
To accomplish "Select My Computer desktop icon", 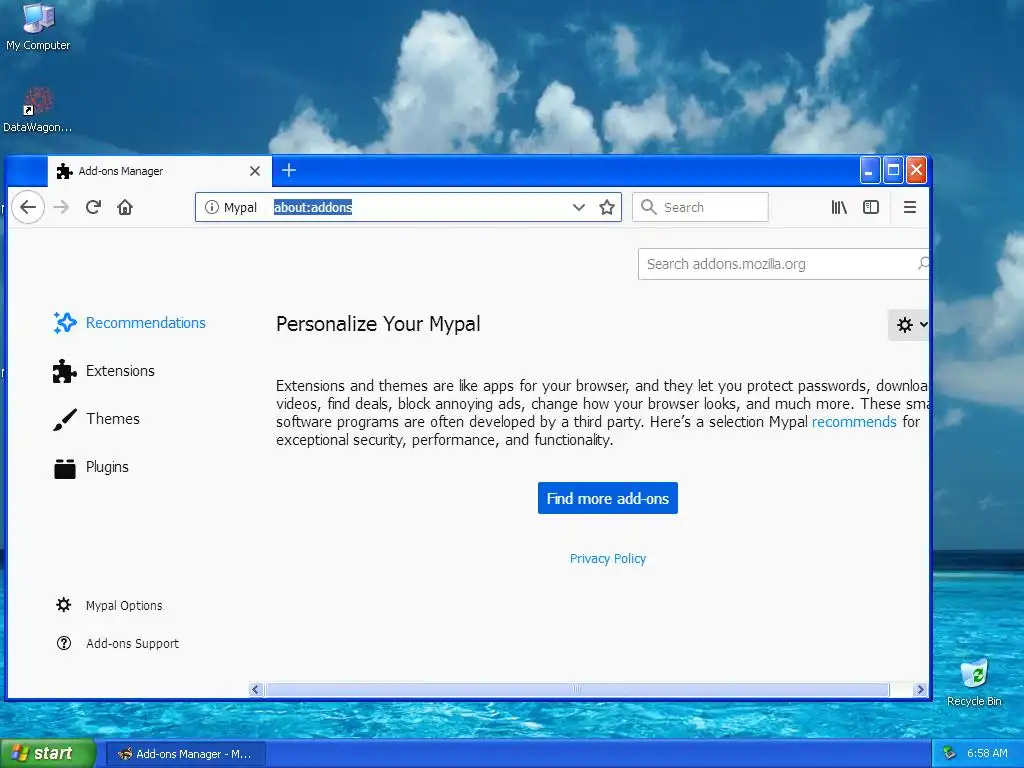I will pyautogui.click(x=38, y=18).
